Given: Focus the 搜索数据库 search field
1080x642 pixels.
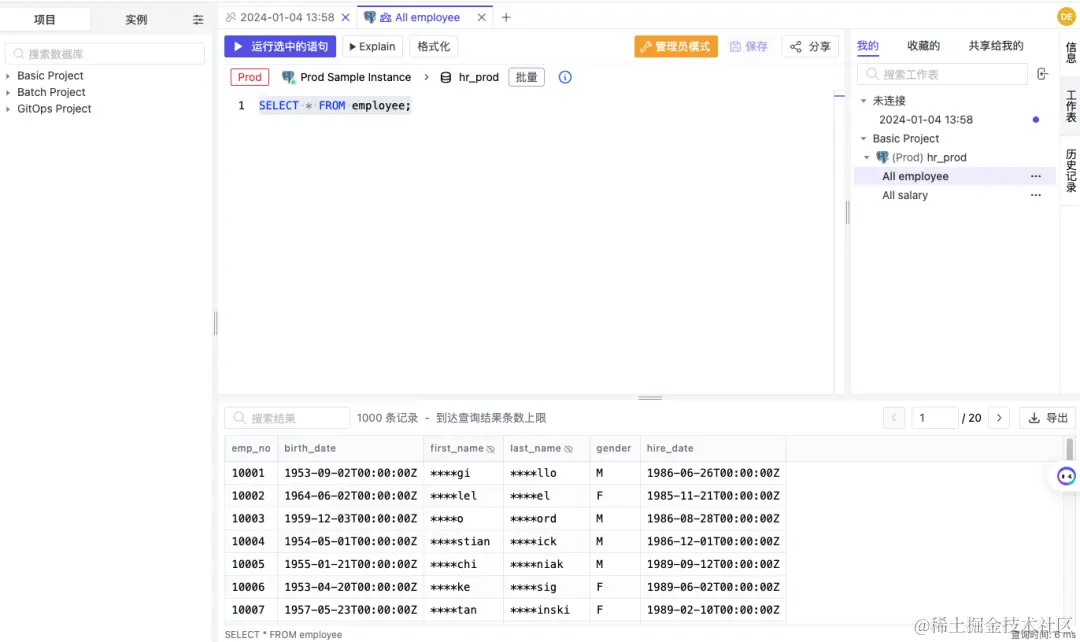Looking at the screenshot, I should [105, 54].
